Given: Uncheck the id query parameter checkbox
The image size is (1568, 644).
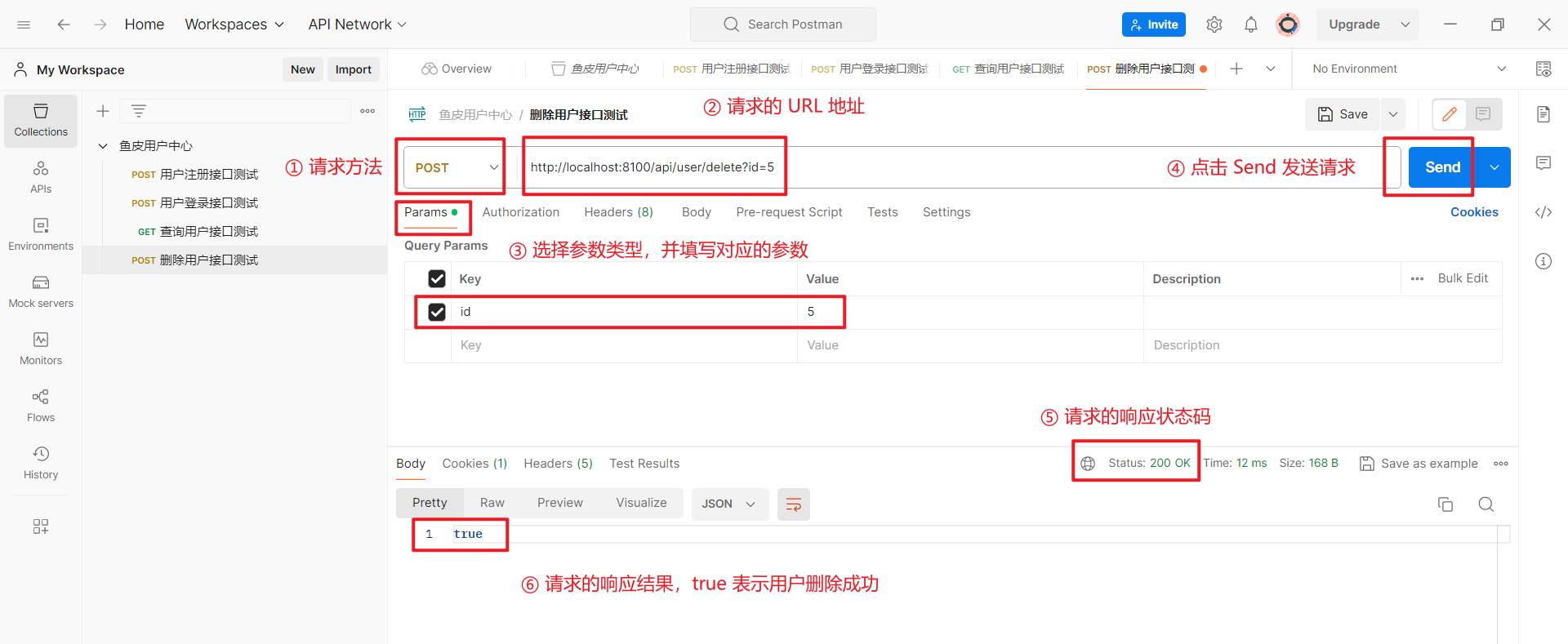Looking at the screenshot, I should 437,312.
